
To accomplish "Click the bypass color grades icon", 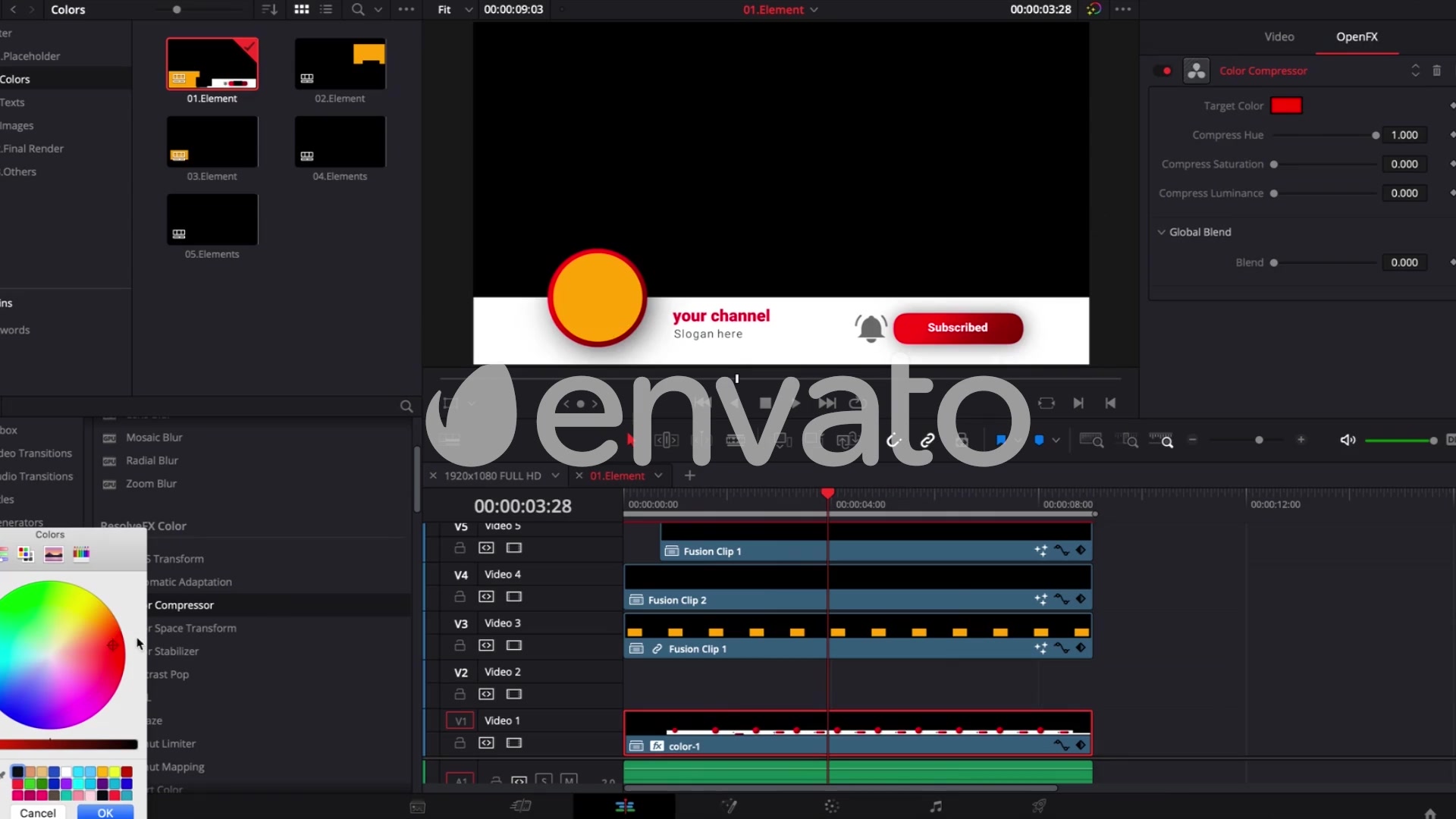I will point(1094,9).
